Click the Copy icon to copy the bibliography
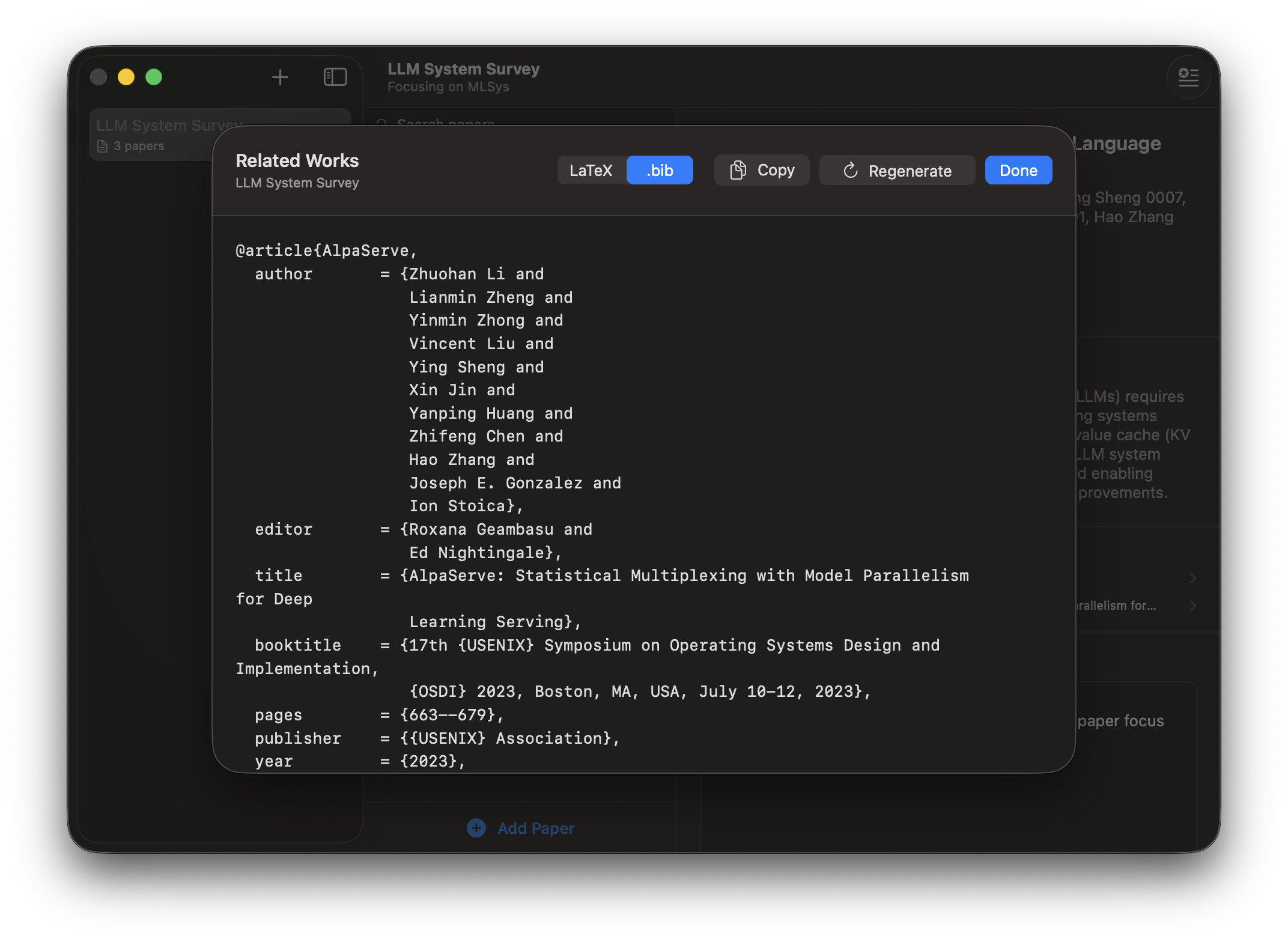The width and height of the screenshot is (1288, 942). click(738, 170)
